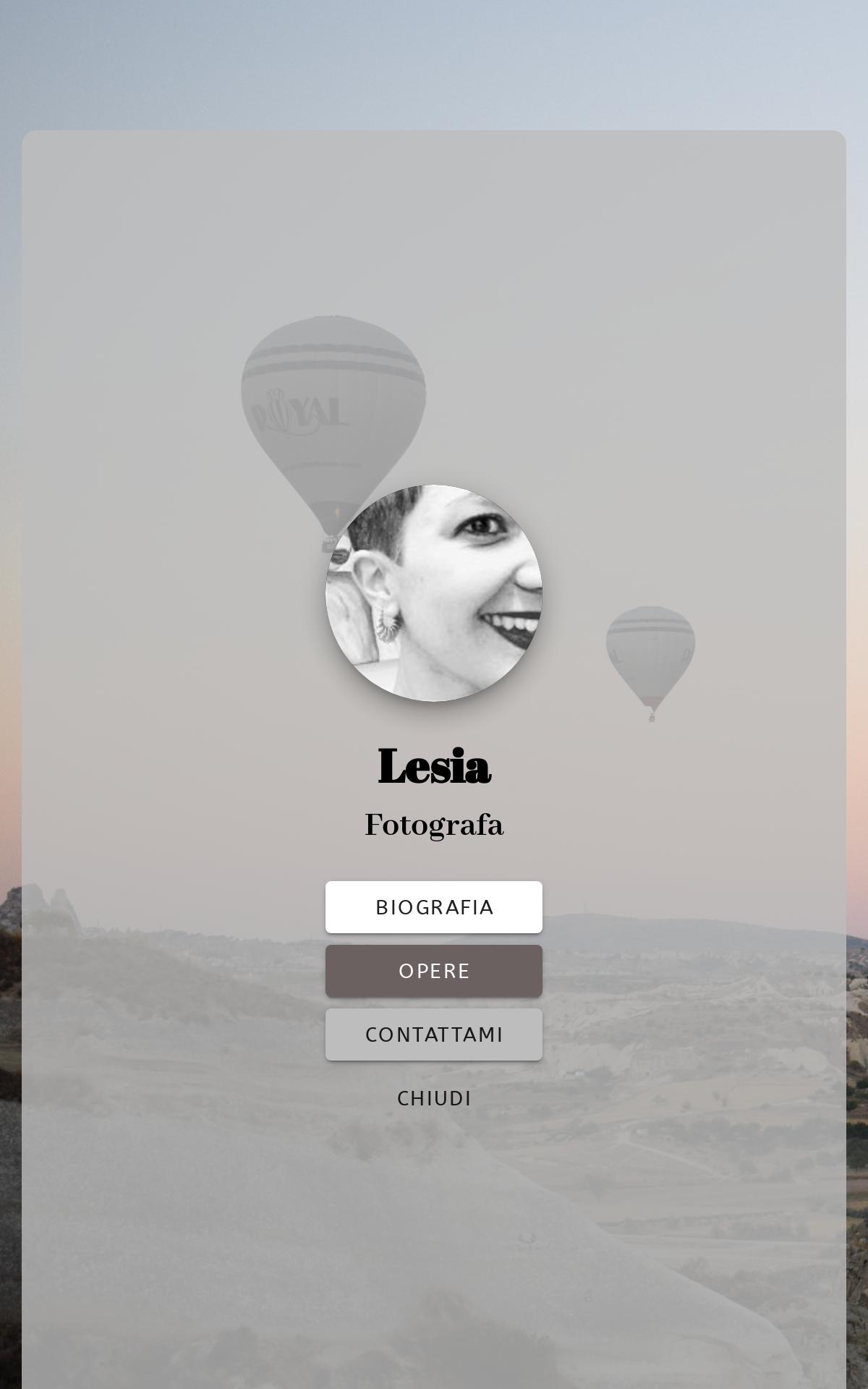
Task: Dismiss the profile menu using CHIUDI
Action: point(434,1097)
